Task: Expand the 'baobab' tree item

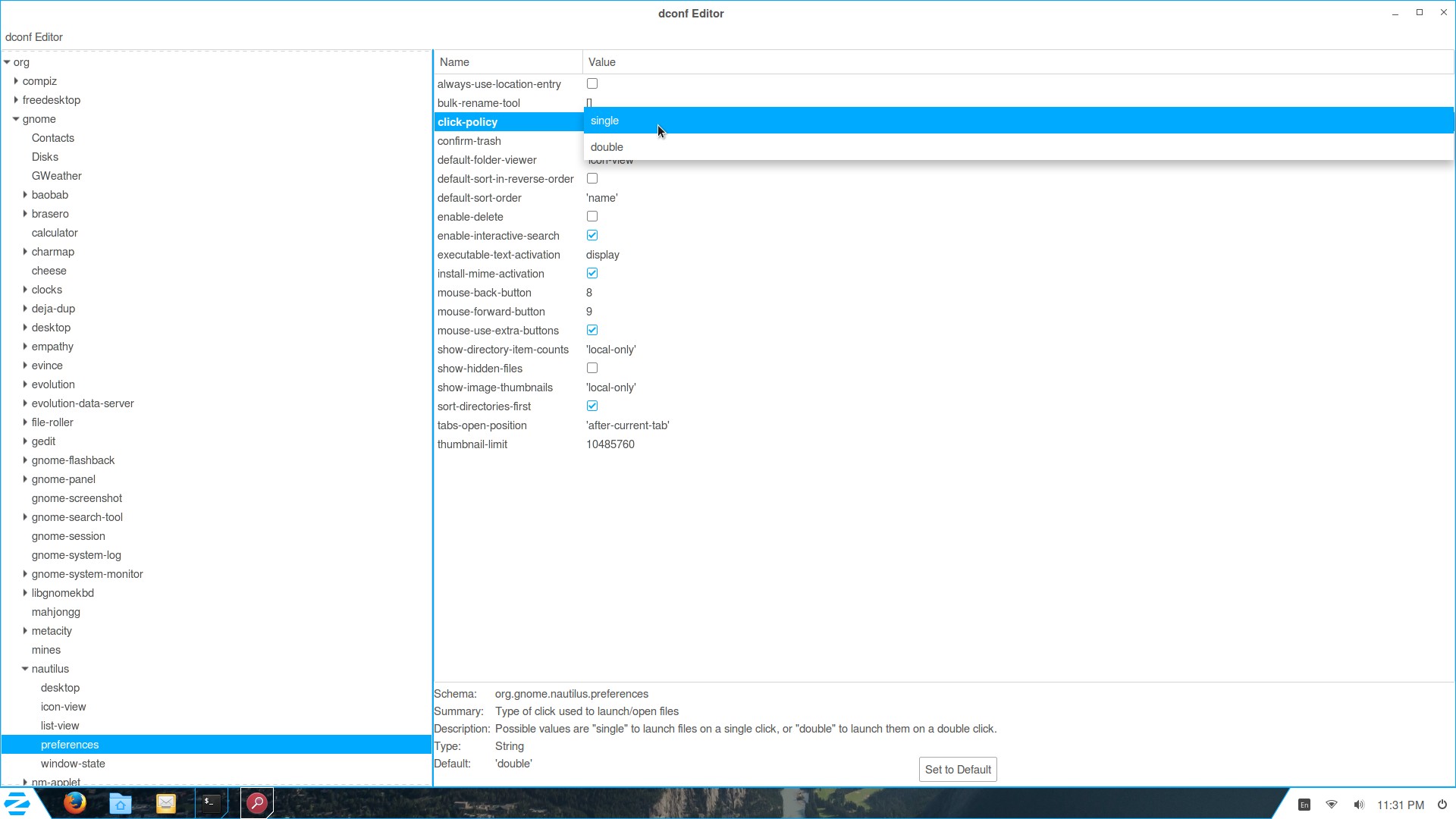Action: point(26,194)
